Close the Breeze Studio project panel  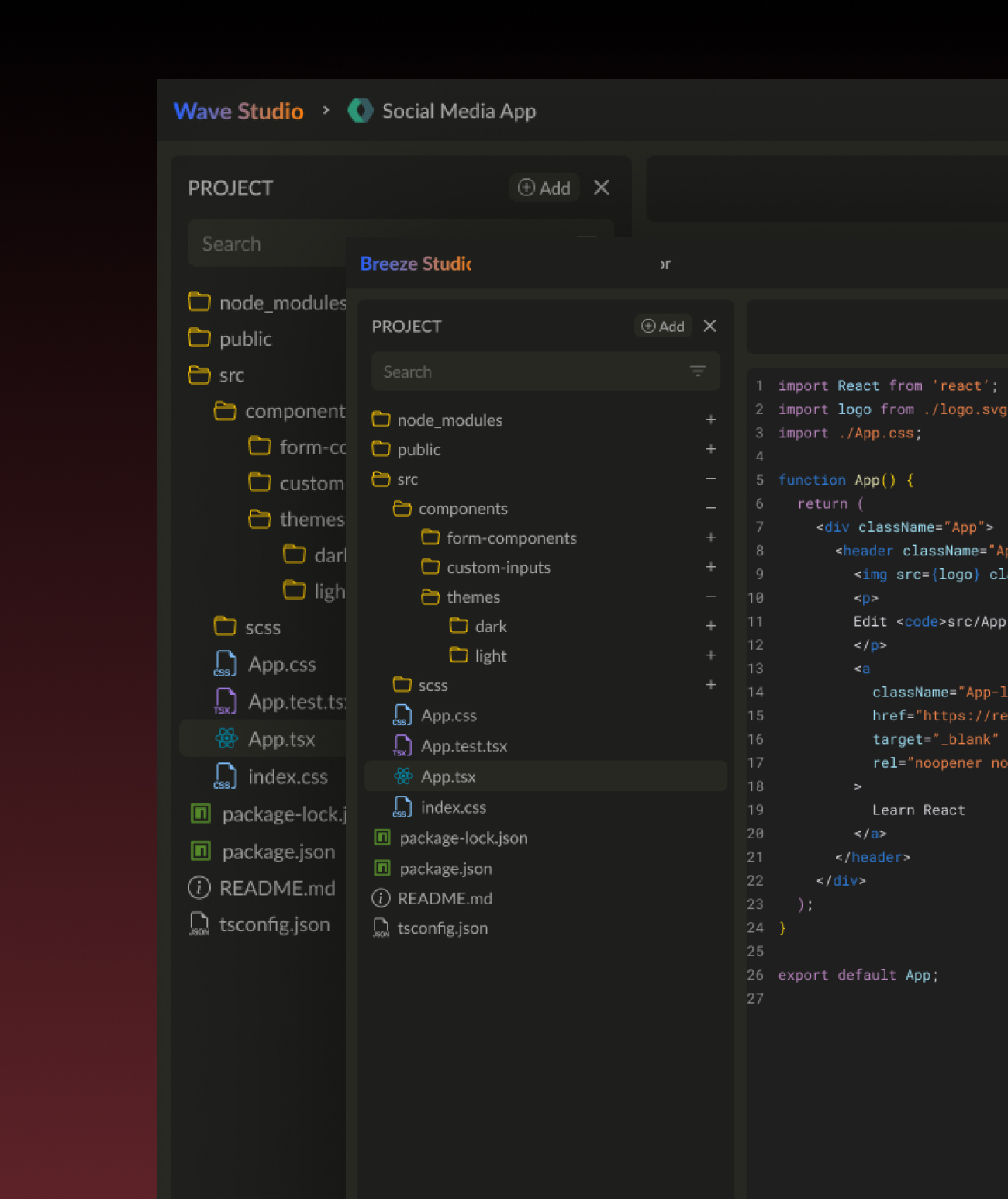tap(709, 326)
